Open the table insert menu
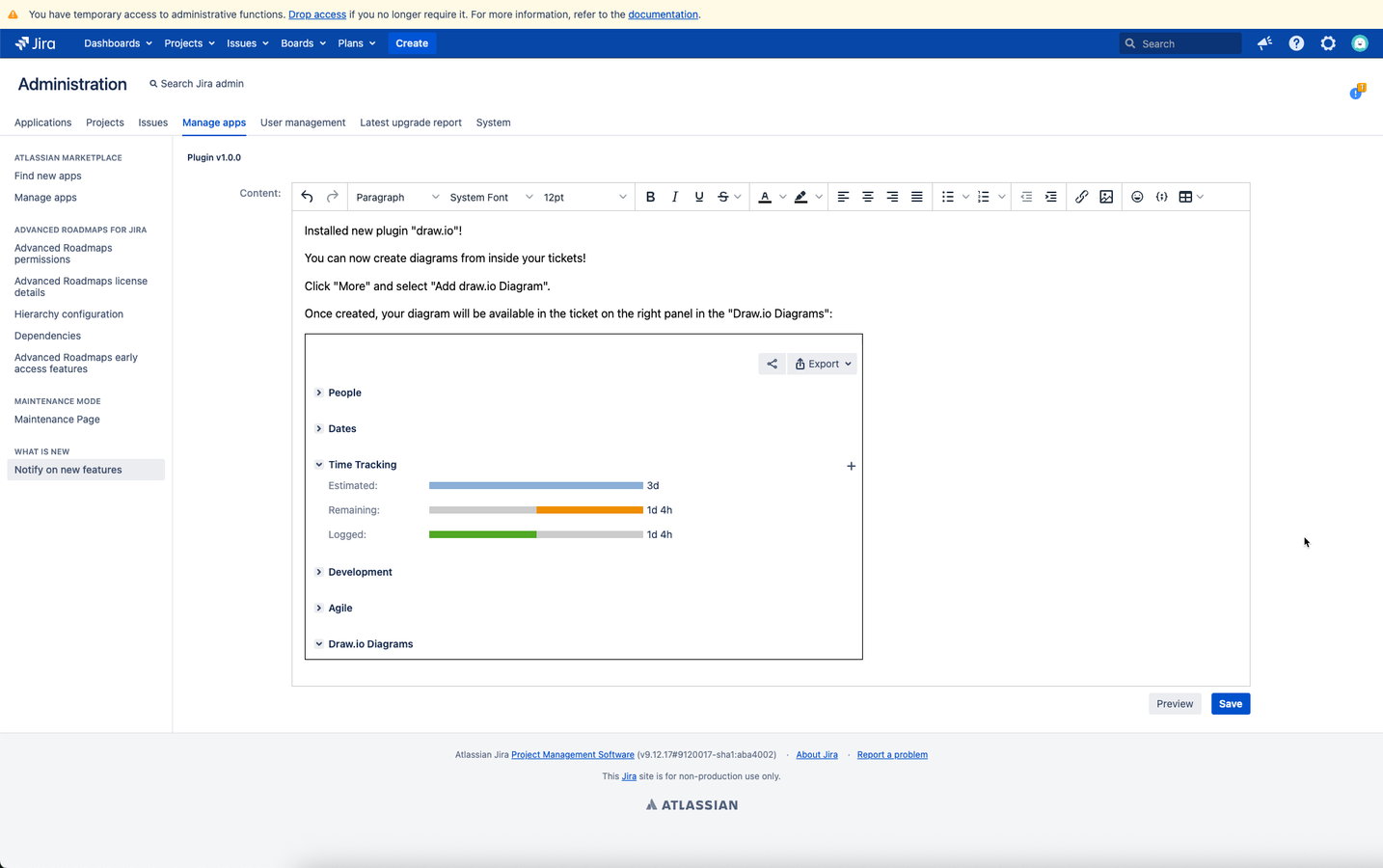 coord(1191,197)
